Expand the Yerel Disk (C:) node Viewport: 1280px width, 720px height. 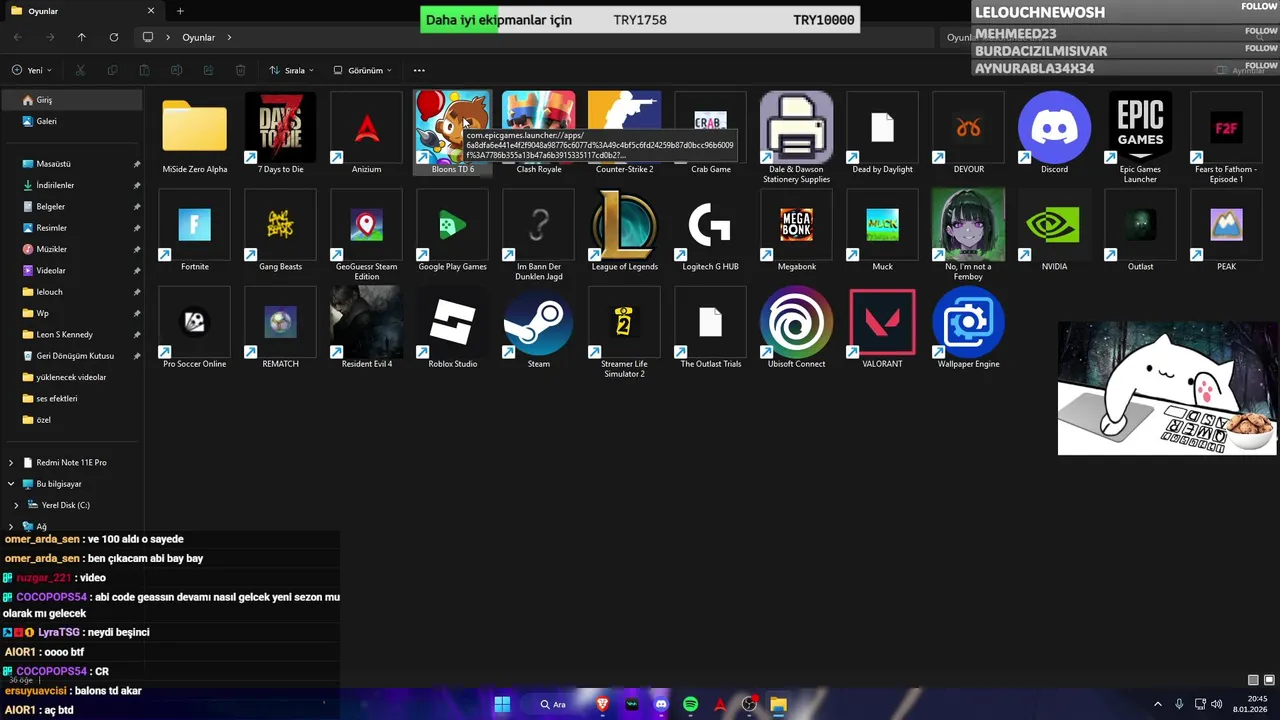[16, 505]
